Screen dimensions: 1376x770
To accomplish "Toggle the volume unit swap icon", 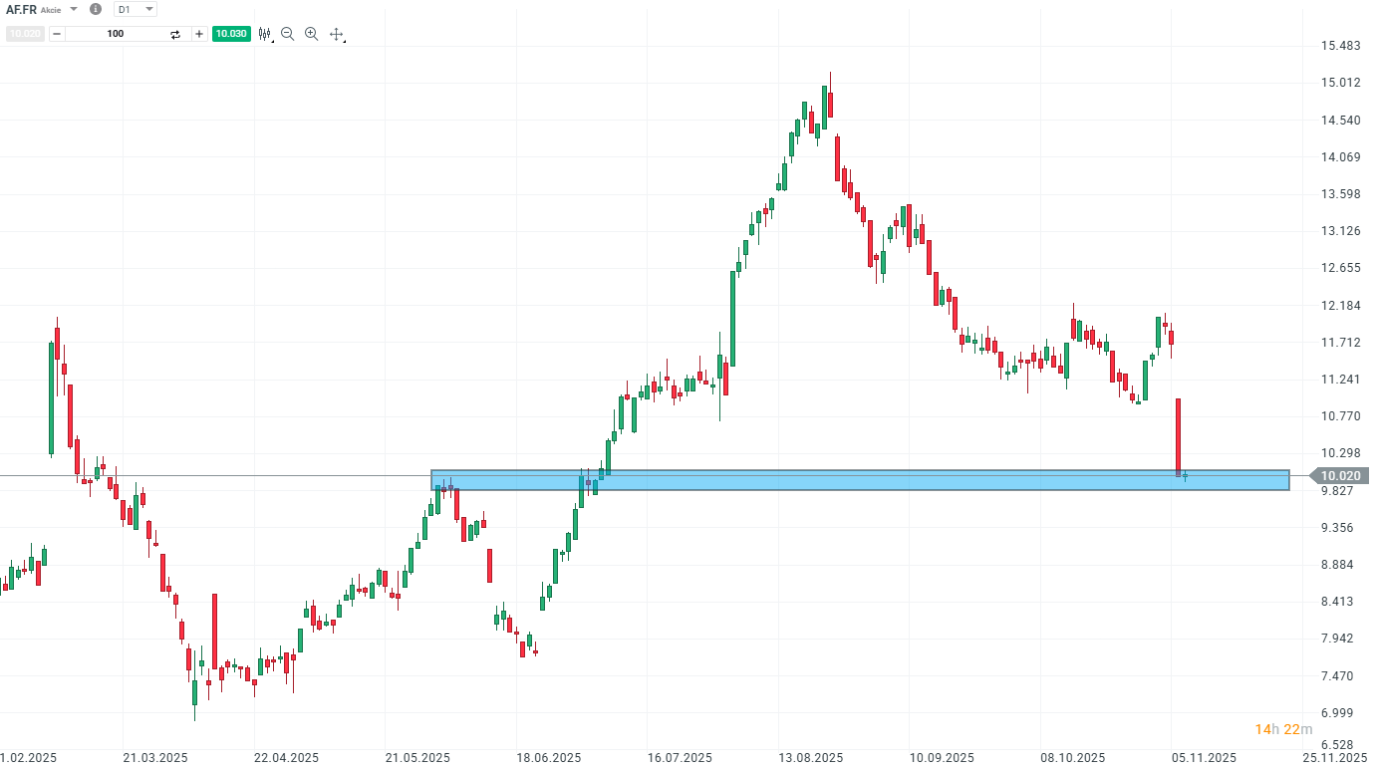I will click(175, 34).
